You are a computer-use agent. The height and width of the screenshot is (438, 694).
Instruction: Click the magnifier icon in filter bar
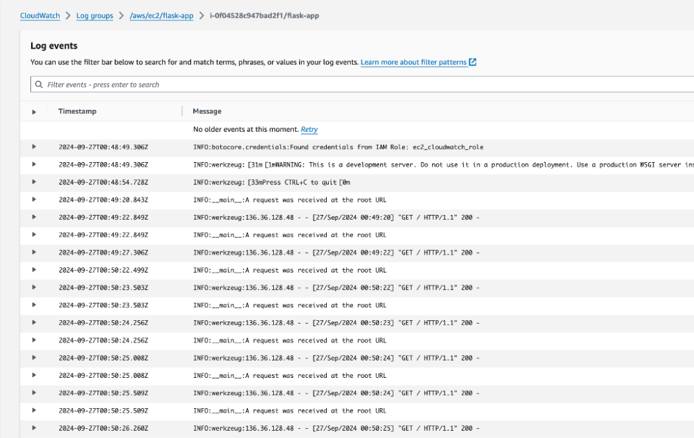tap(38, 85)
